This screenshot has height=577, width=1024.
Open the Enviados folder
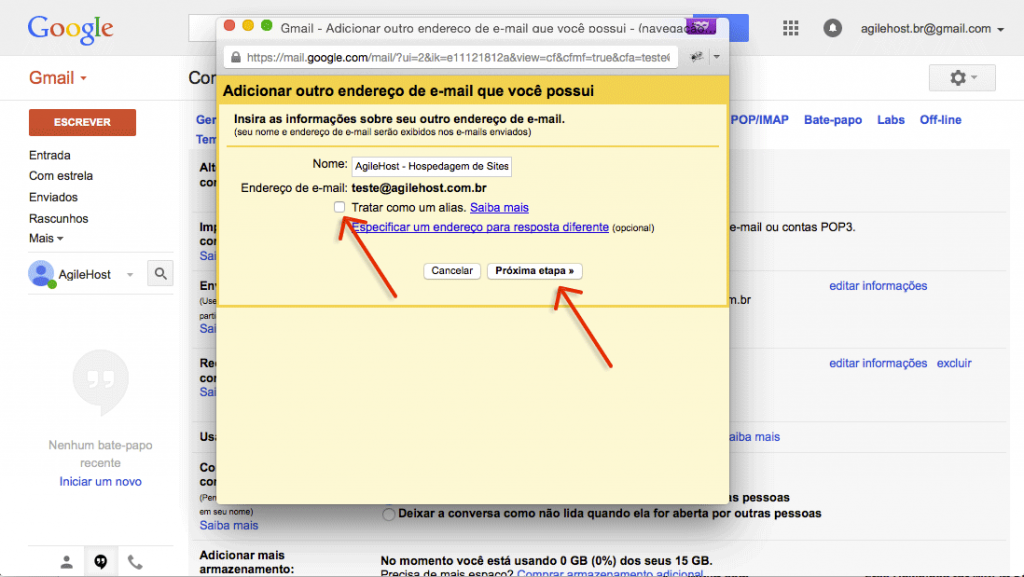pos(53,197)
